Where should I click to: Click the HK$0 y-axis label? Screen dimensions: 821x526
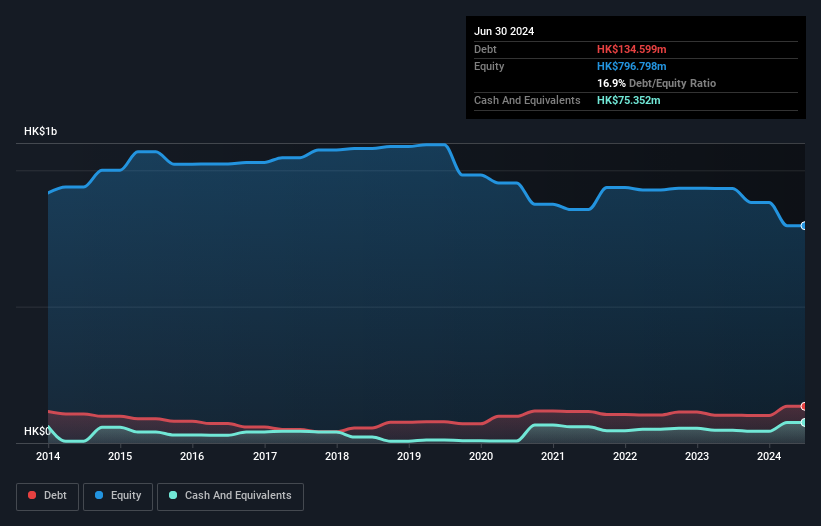pyautogui.click(x=37, y=431)
